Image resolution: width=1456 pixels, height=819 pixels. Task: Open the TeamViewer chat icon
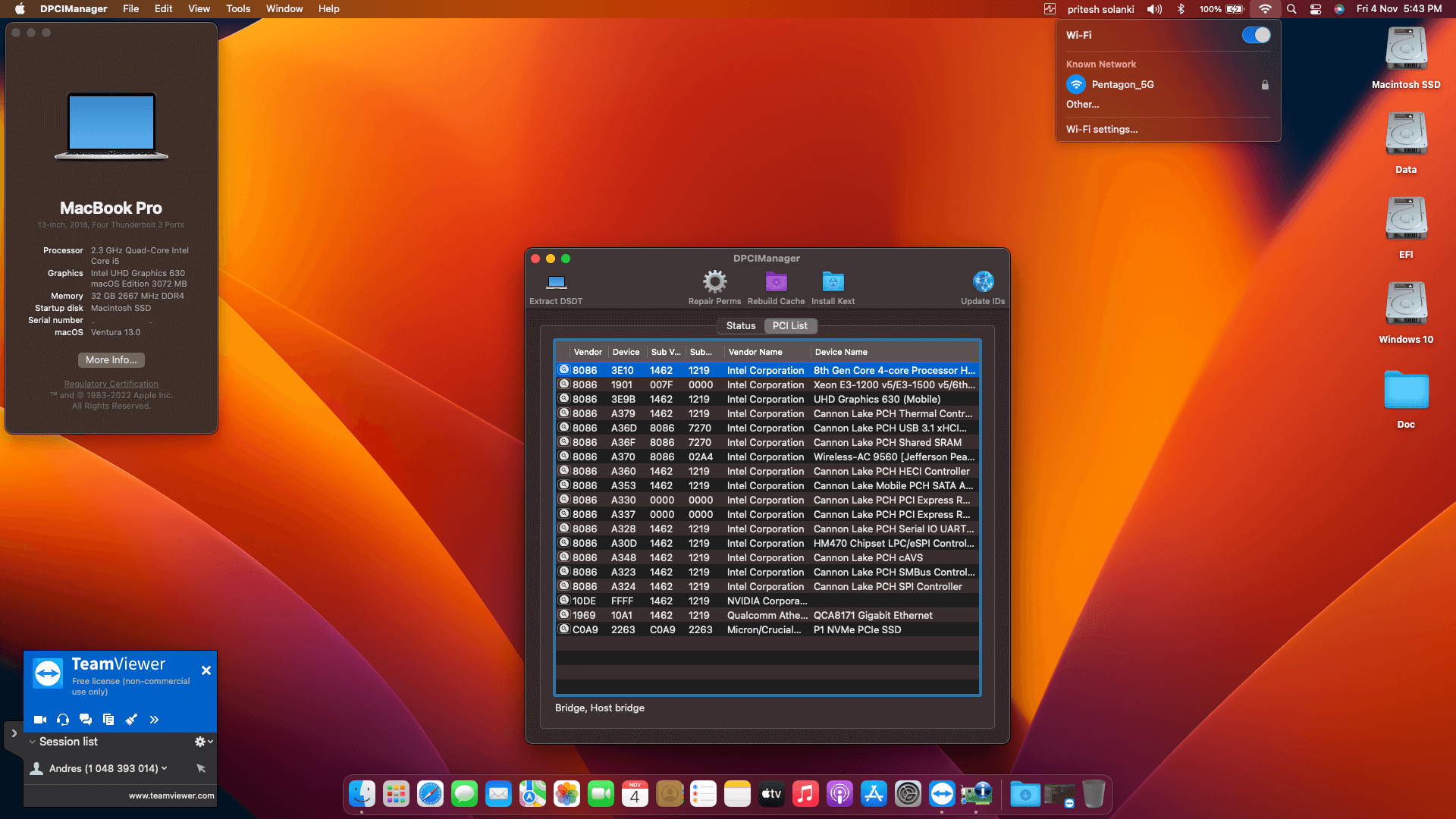[x=86, y=719]
